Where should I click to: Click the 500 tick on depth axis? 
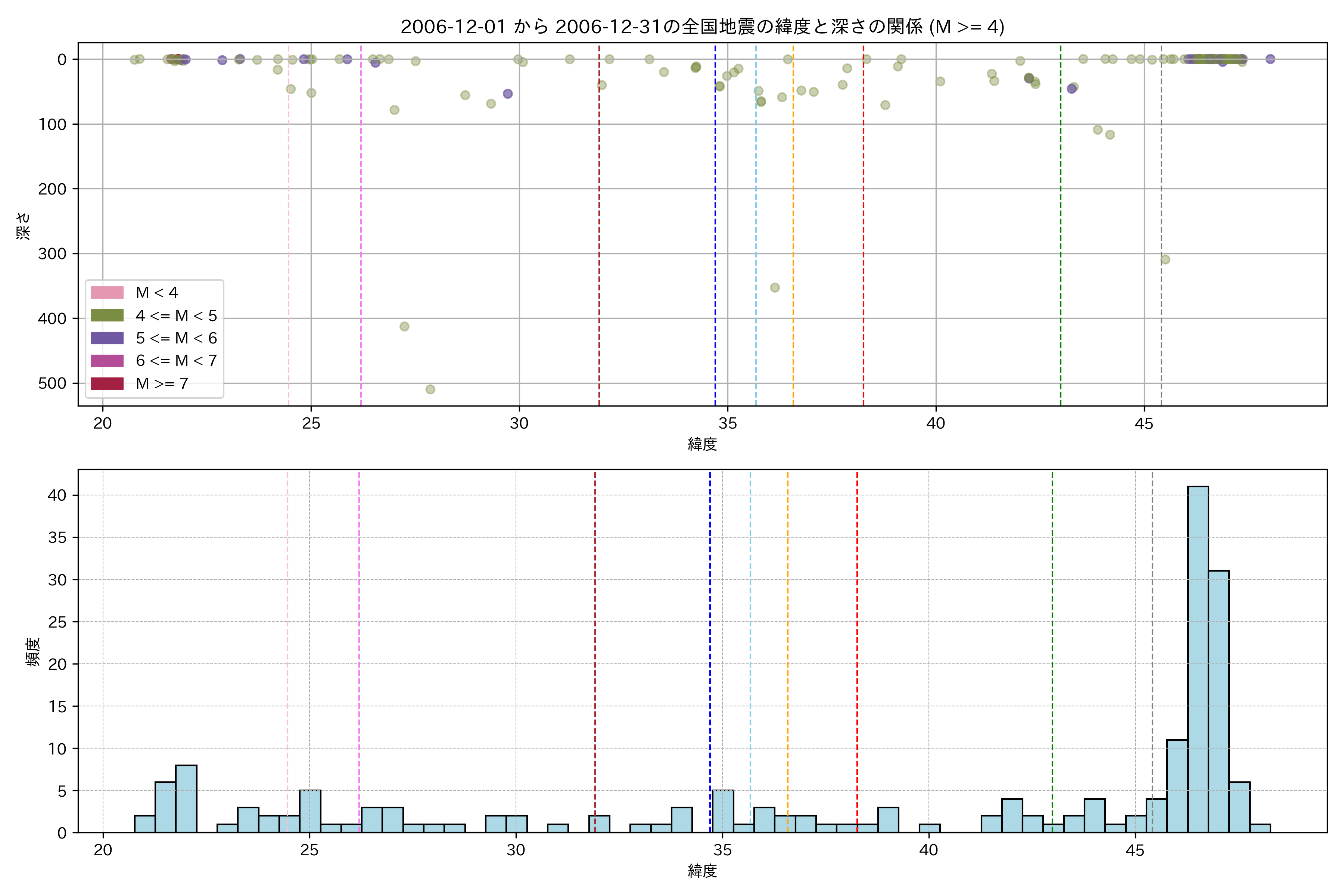pos(52,383)
